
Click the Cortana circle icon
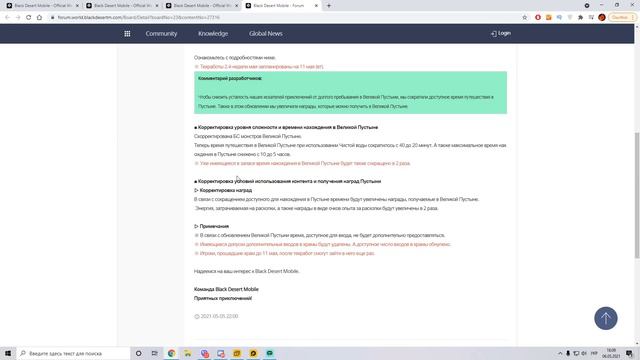coord(138,353)
